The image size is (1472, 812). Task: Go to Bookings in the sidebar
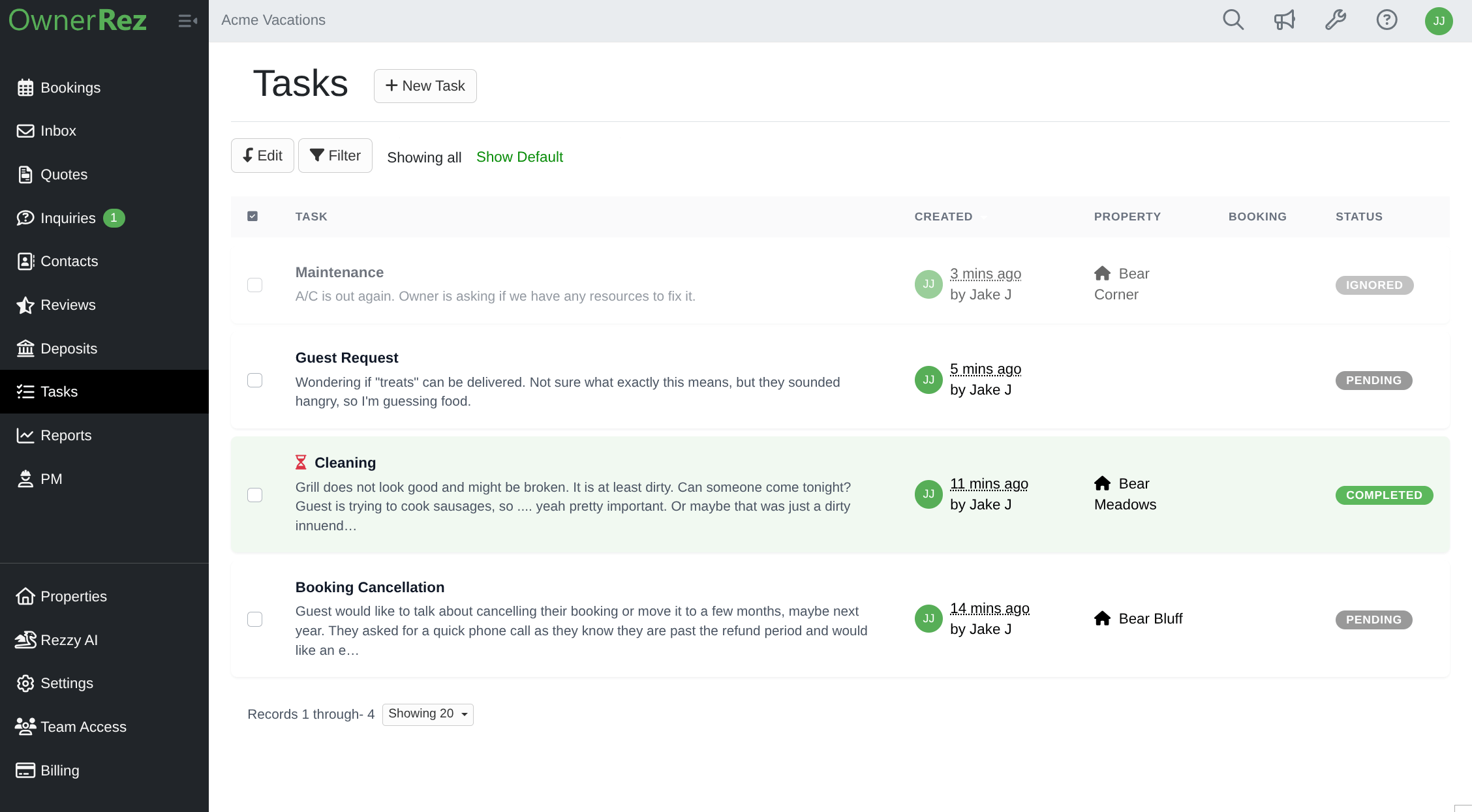[104, 87]
